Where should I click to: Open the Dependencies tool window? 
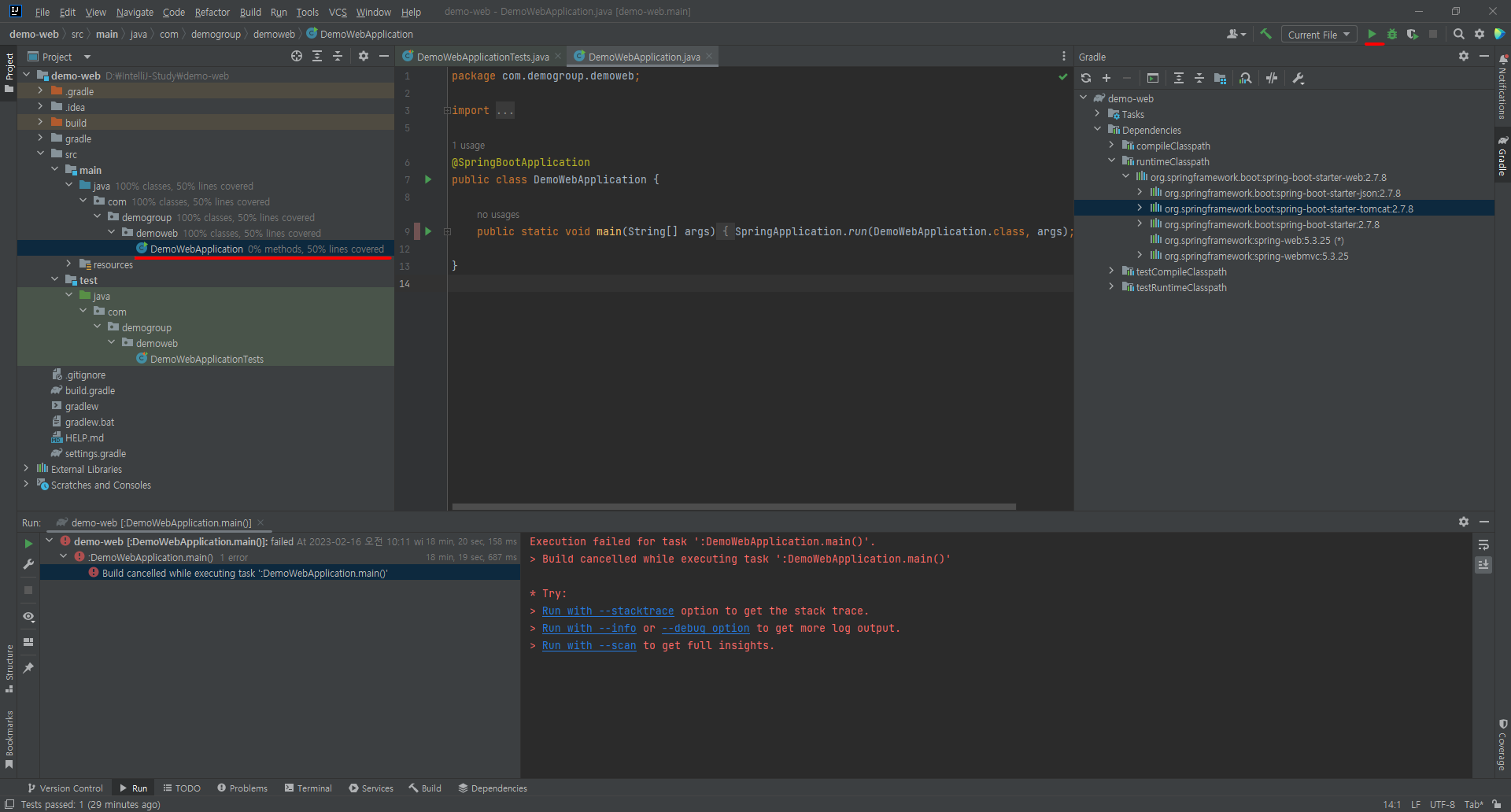(x=493, y=788)
